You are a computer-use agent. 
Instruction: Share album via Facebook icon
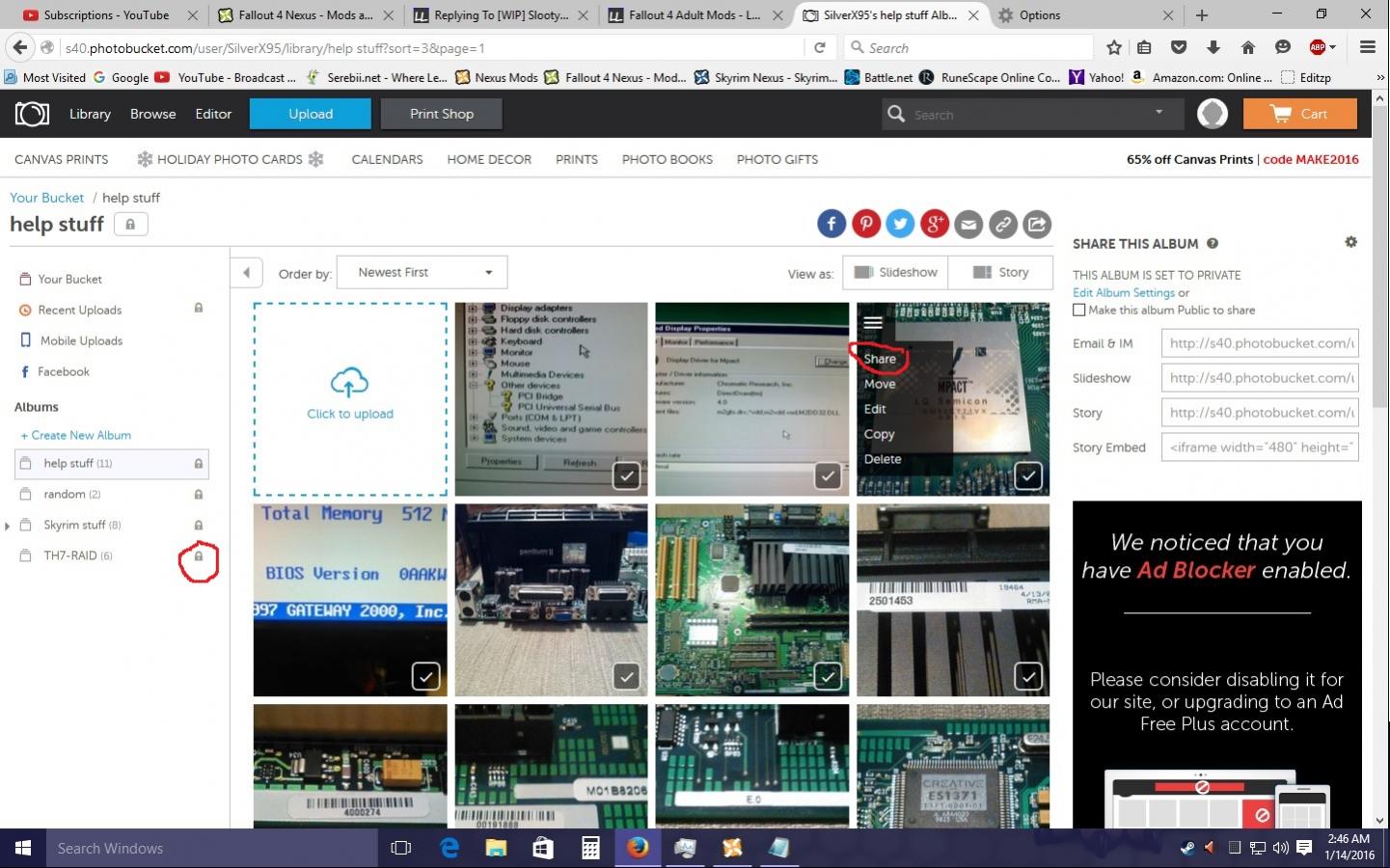[831, 224]
